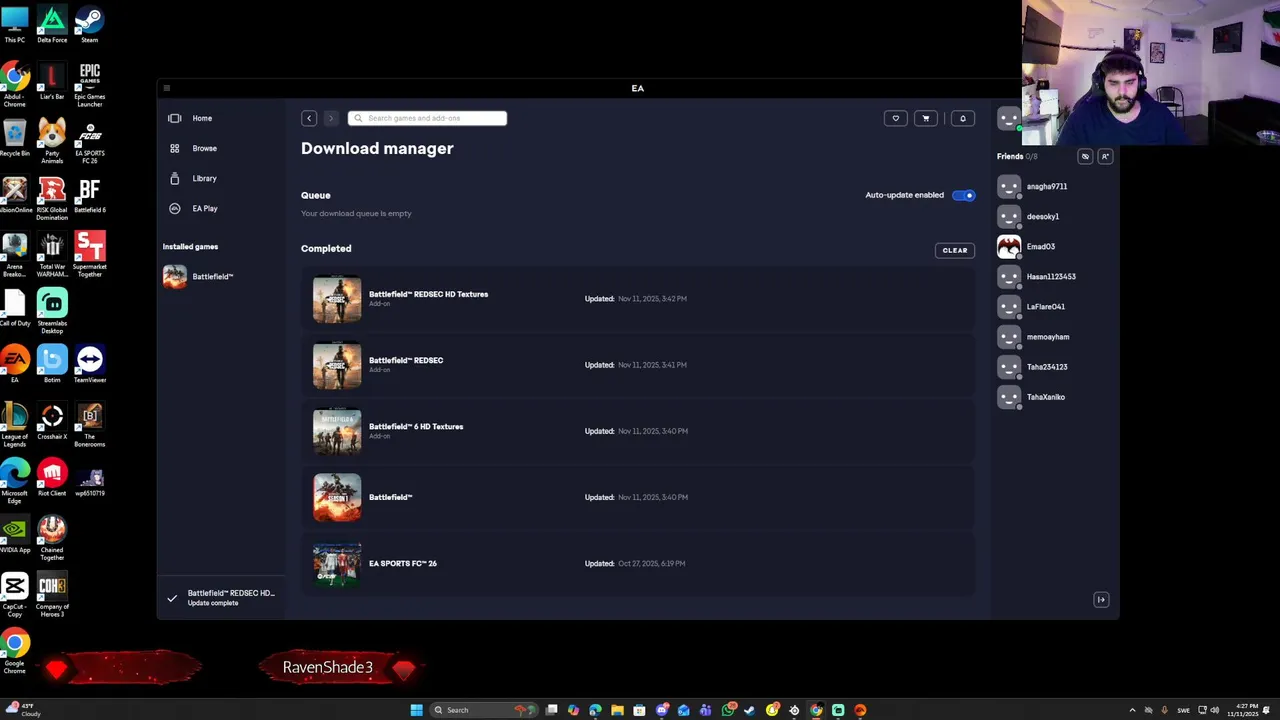
Task: Click the Battlefield REDSEC HD update complete status
Action: pos(220,597)
